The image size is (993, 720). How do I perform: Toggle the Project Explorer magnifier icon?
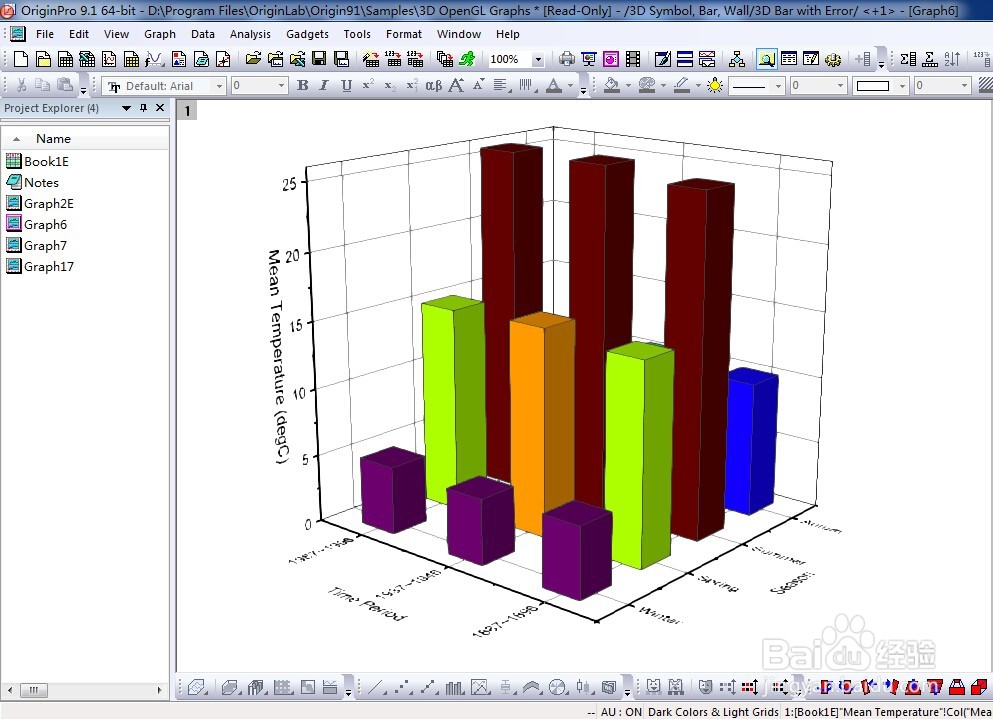(766, 60)
